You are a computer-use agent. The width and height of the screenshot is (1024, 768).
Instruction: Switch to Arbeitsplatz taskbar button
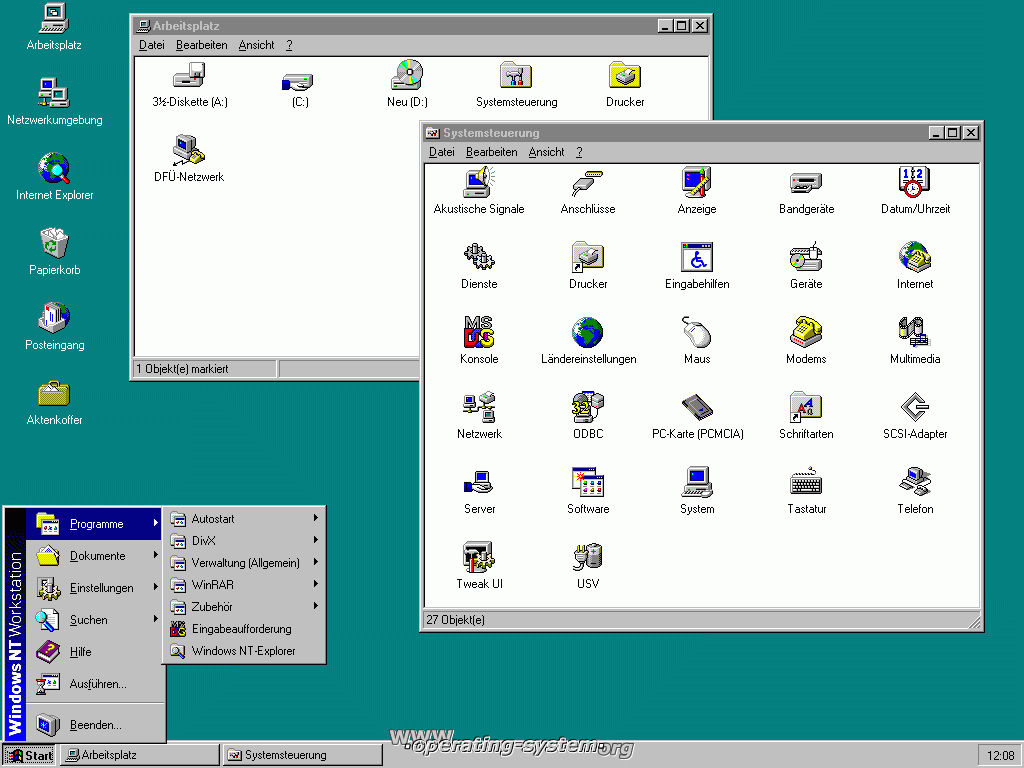click(138, 755)
